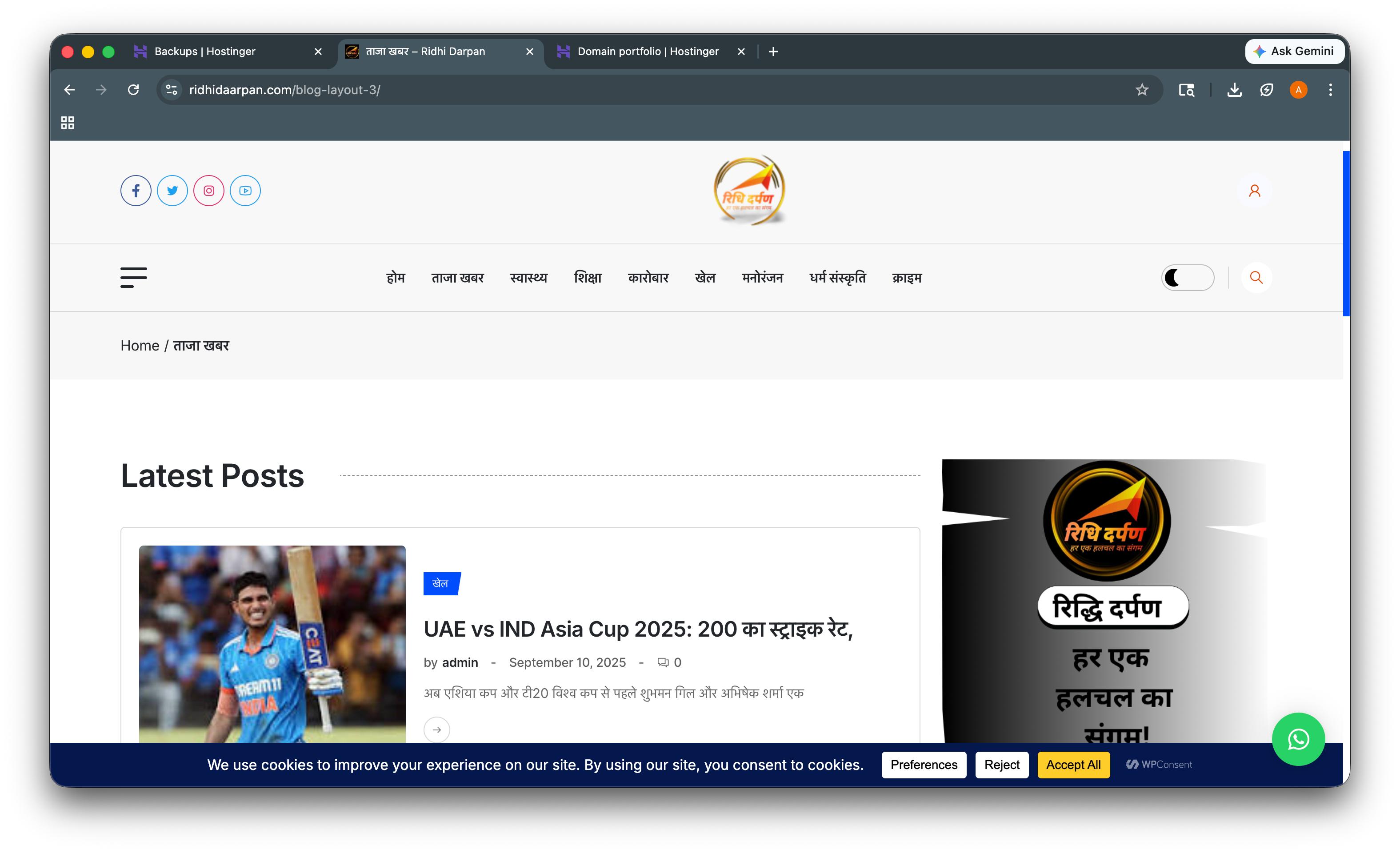Open the Facebook social link icon

[136, 191]
